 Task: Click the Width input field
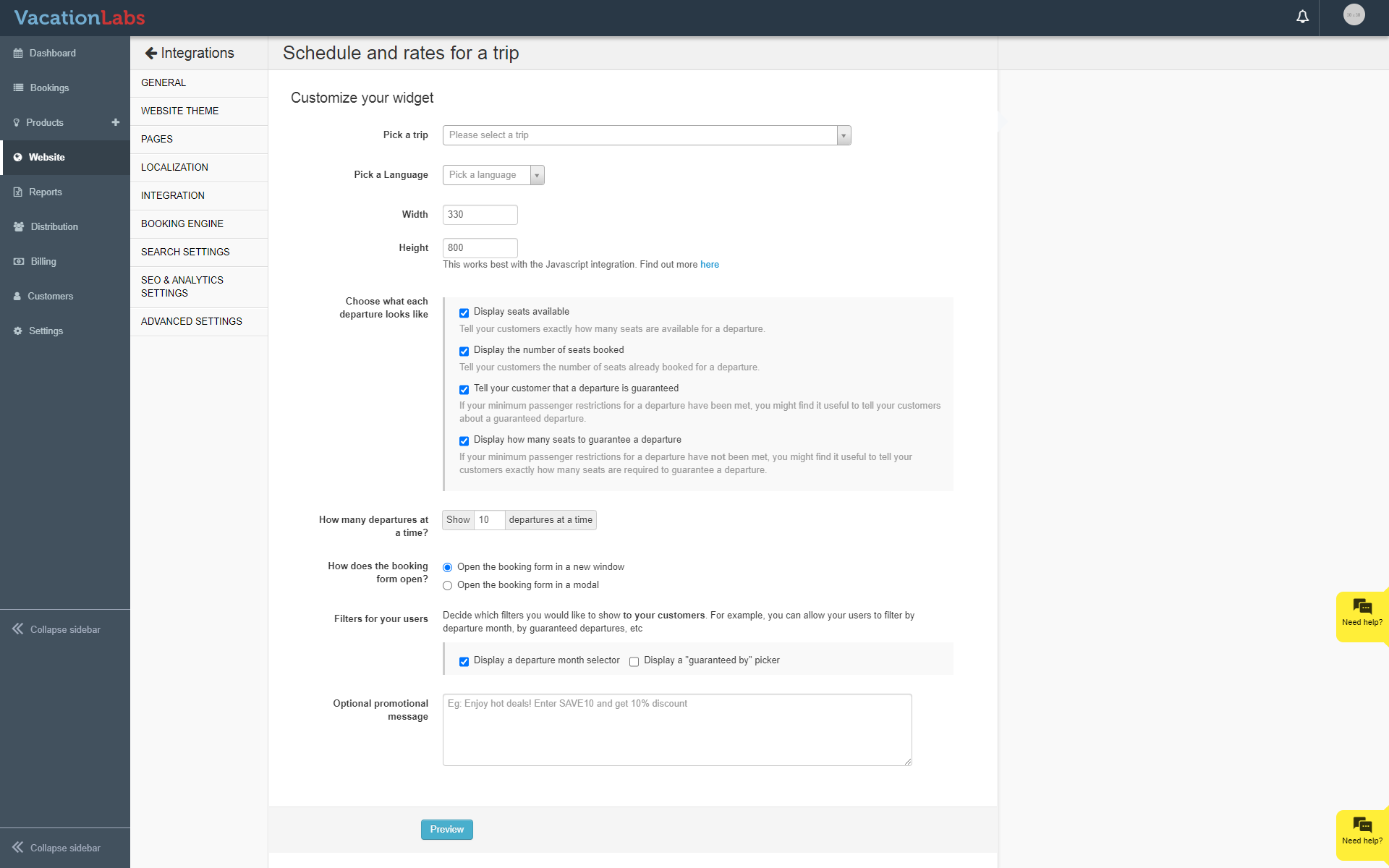480,215
